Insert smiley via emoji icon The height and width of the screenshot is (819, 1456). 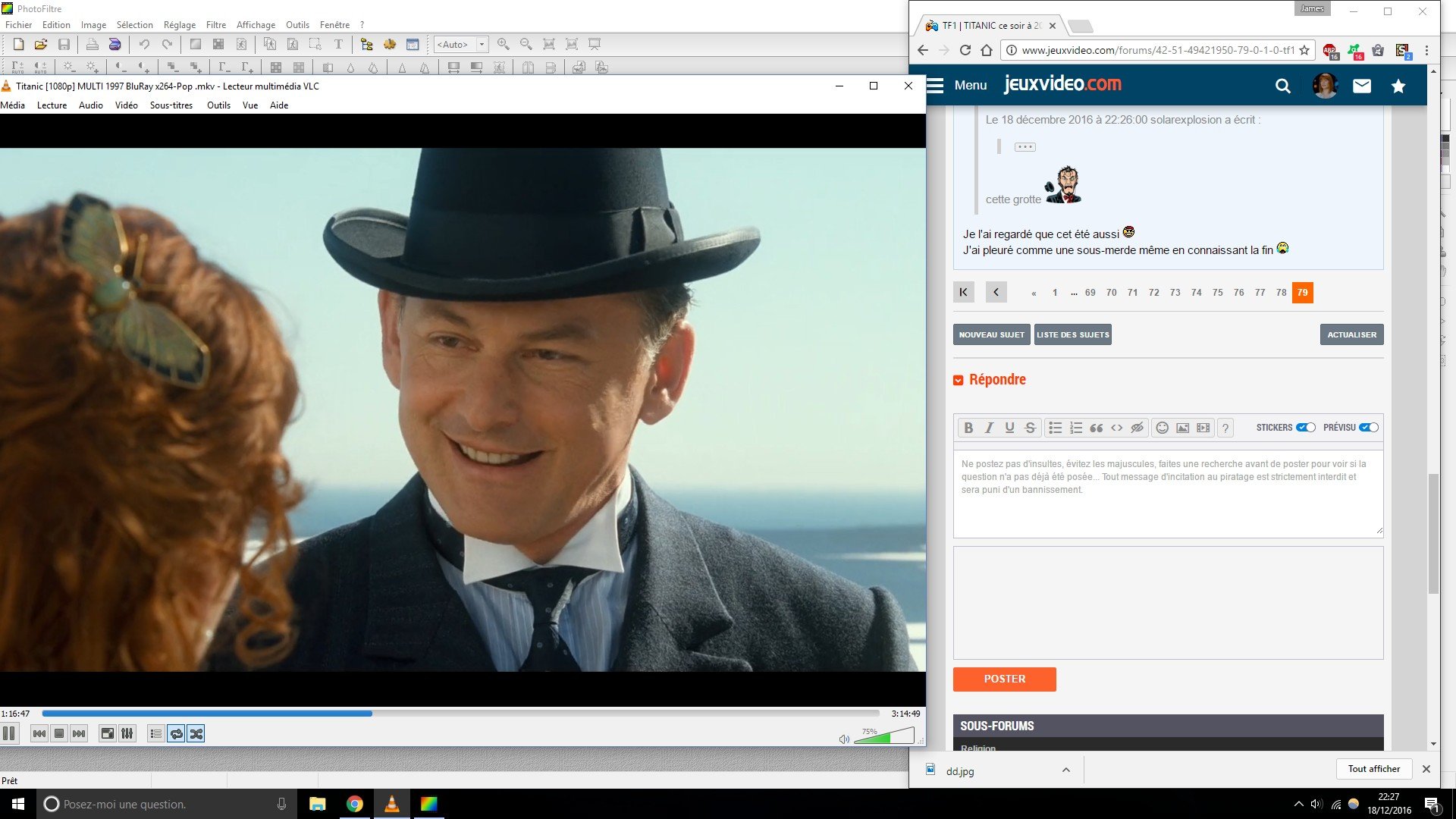pos(1162,428)
